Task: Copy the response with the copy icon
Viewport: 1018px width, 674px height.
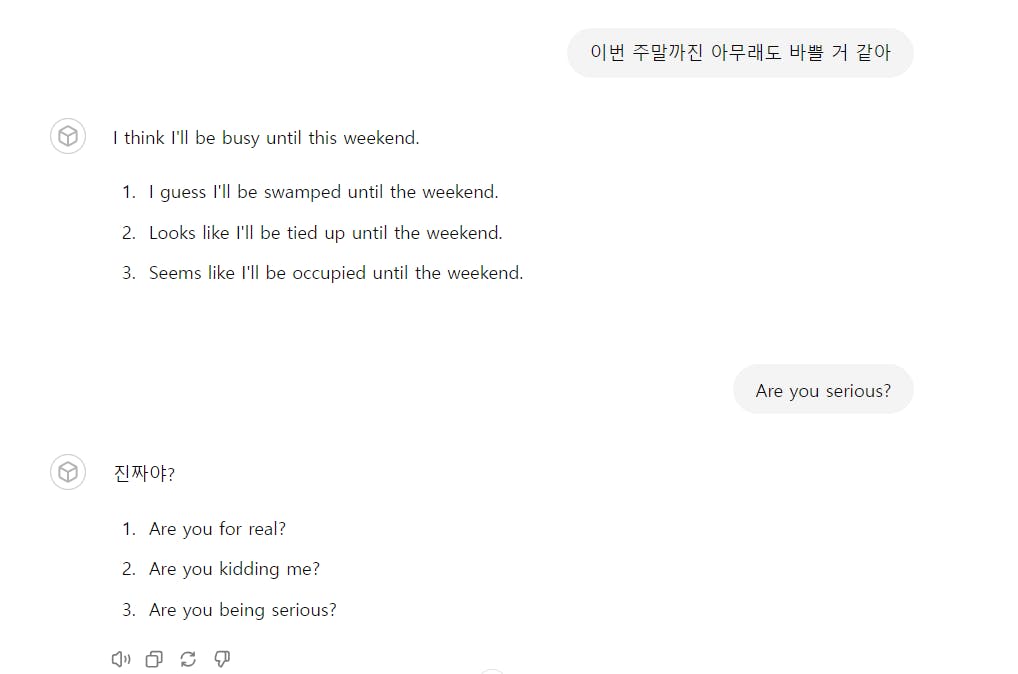Action: tap(154, 659)
